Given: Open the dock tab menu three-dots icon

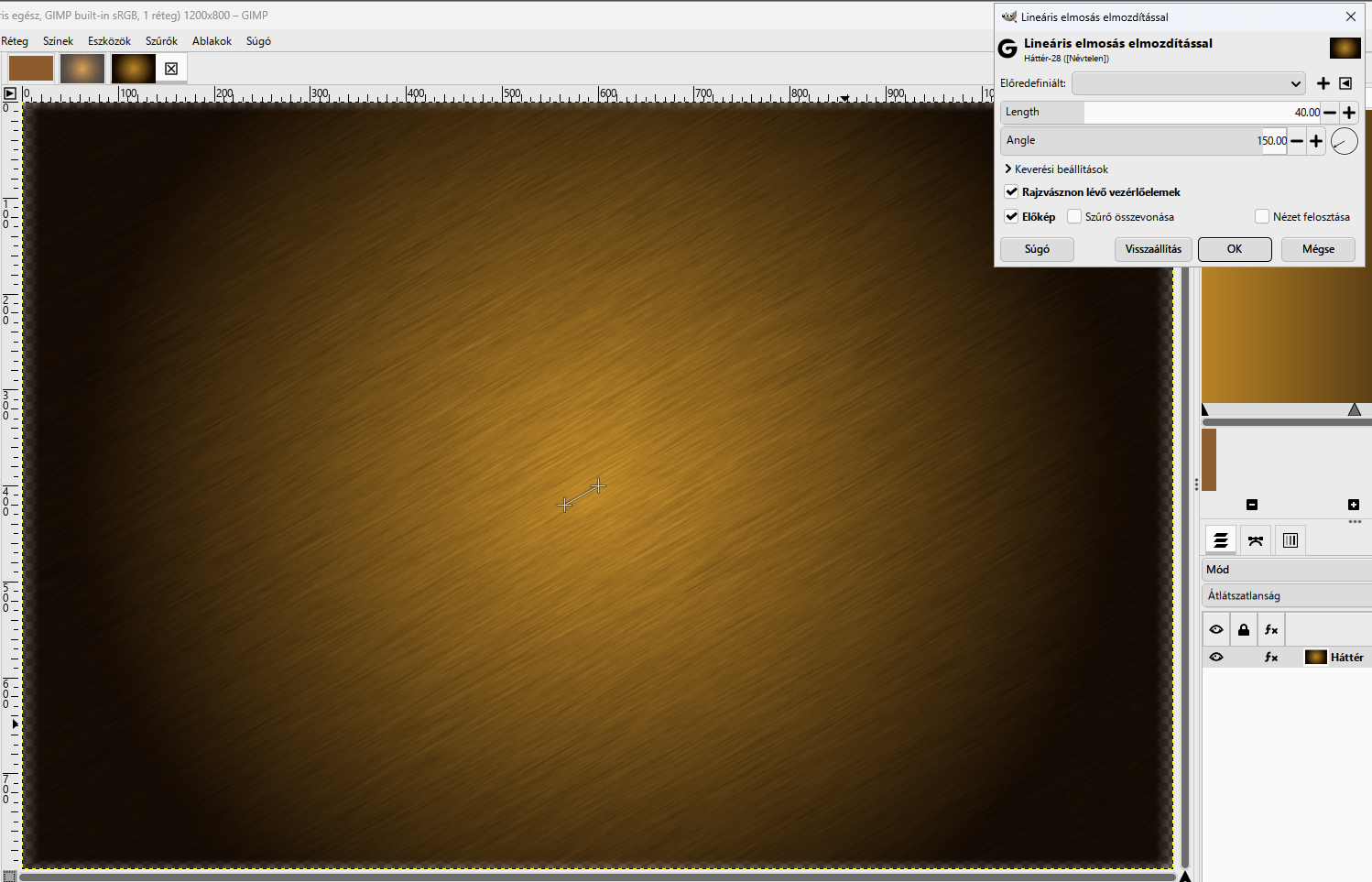Looking at the screenshot, I should [1355, 522].
